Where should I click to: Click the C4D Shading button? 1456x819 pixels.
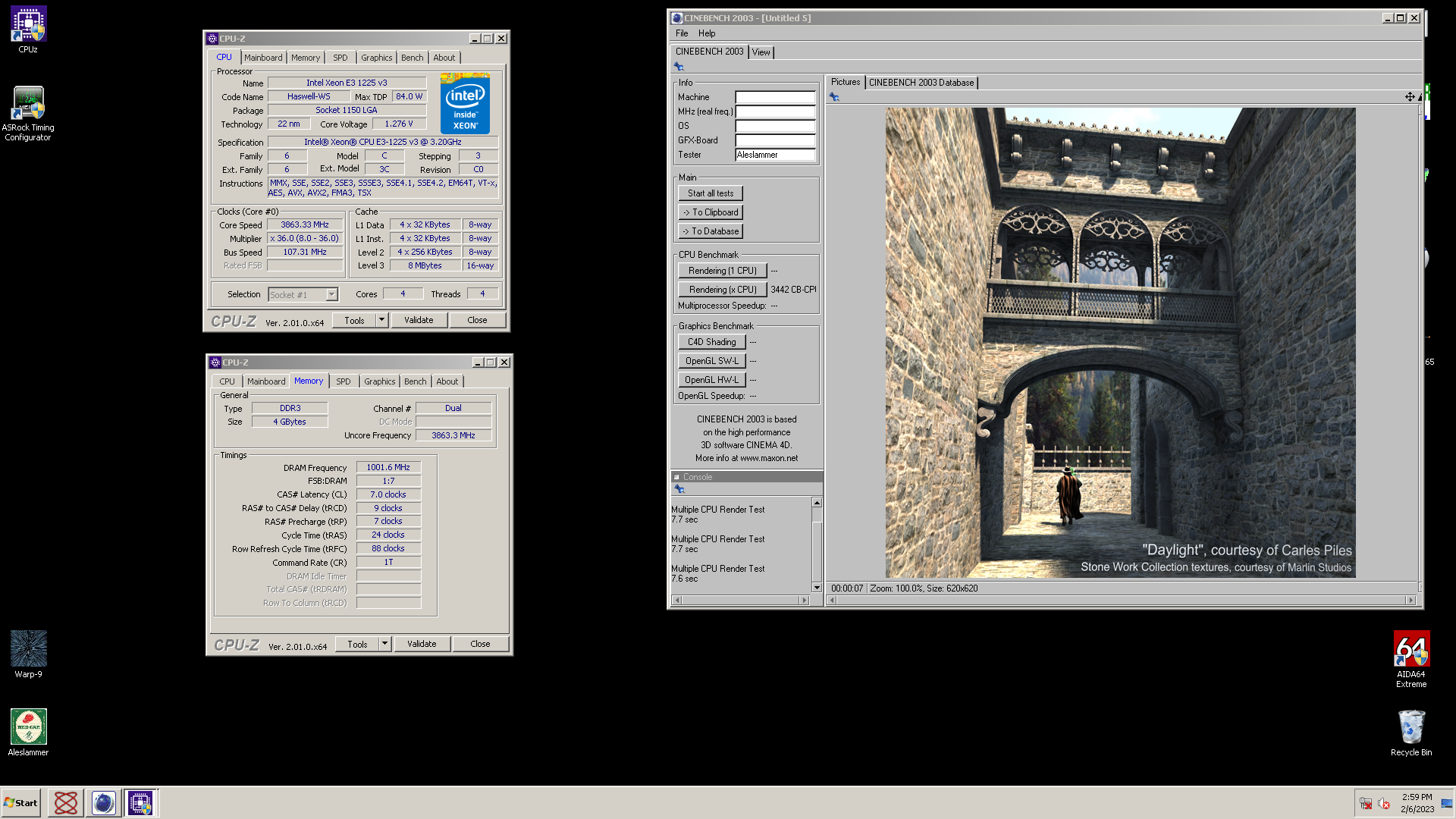[x=712, y=342]
